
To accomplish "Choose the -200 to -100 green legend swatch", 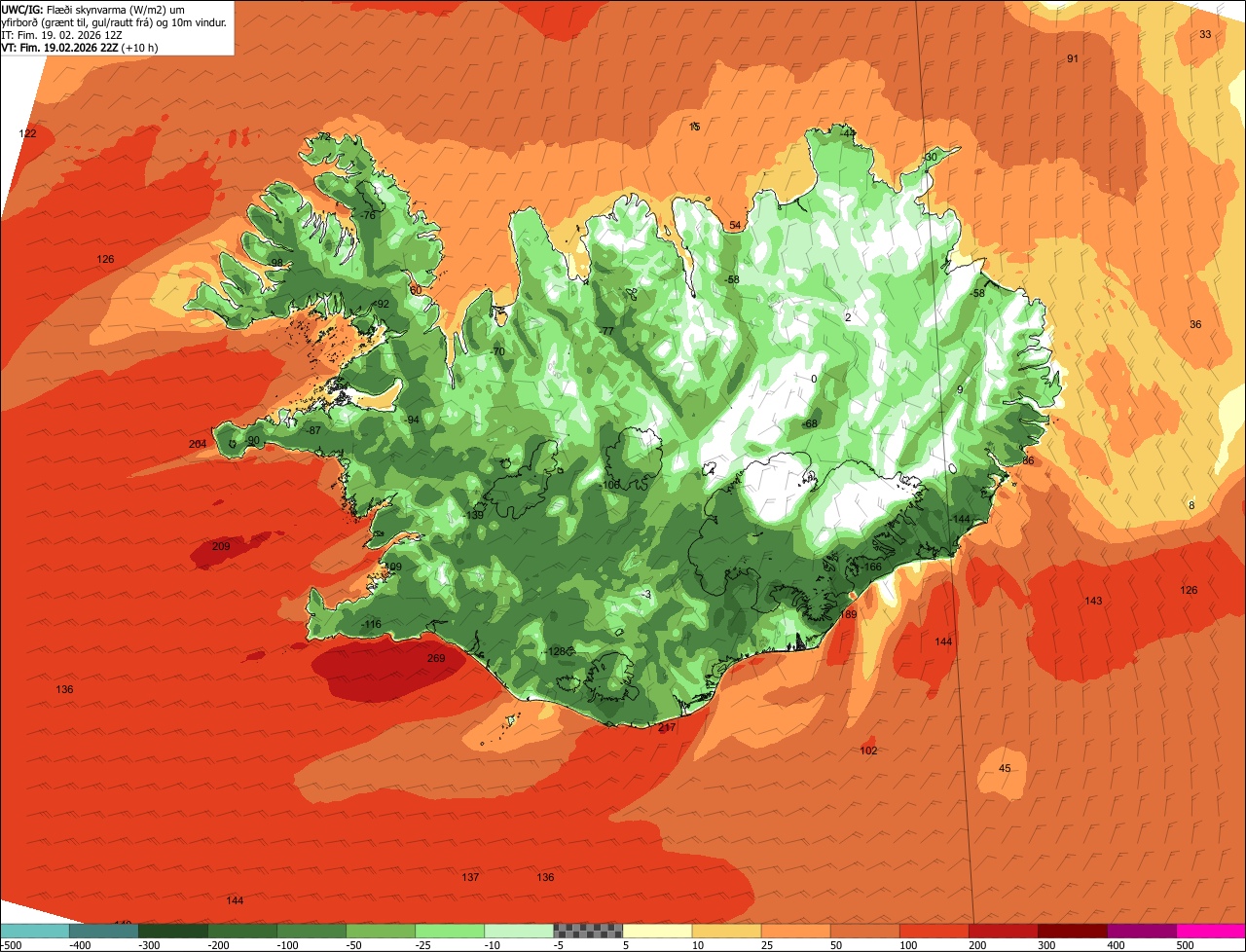I will [x=242, y=931].
